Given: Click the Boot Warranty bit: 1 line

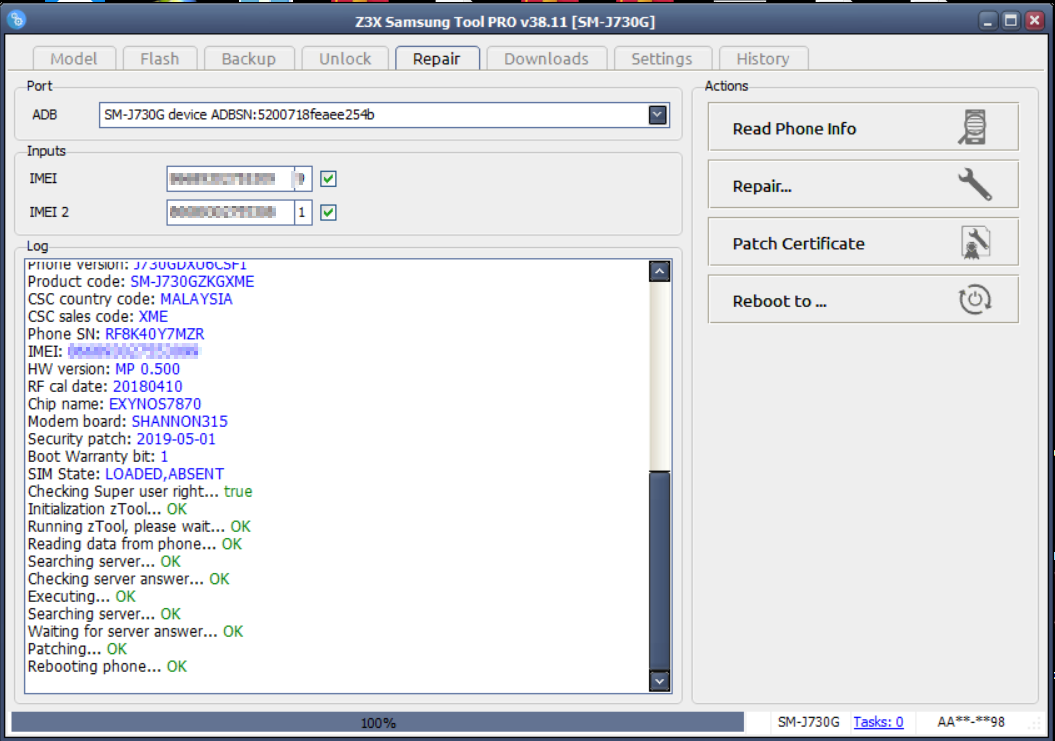Looking at the screenshot, I should click(98, 456).
